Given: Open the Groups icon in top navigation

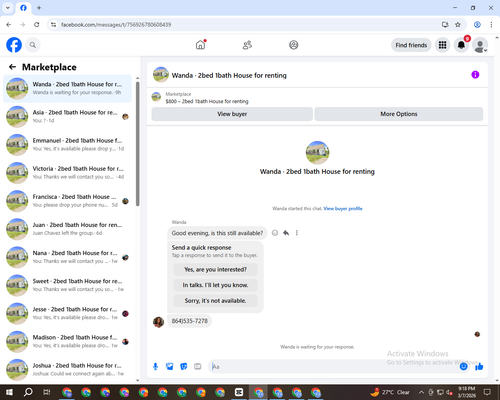Looking at the screenshot, I should click(x=294, y=45).
